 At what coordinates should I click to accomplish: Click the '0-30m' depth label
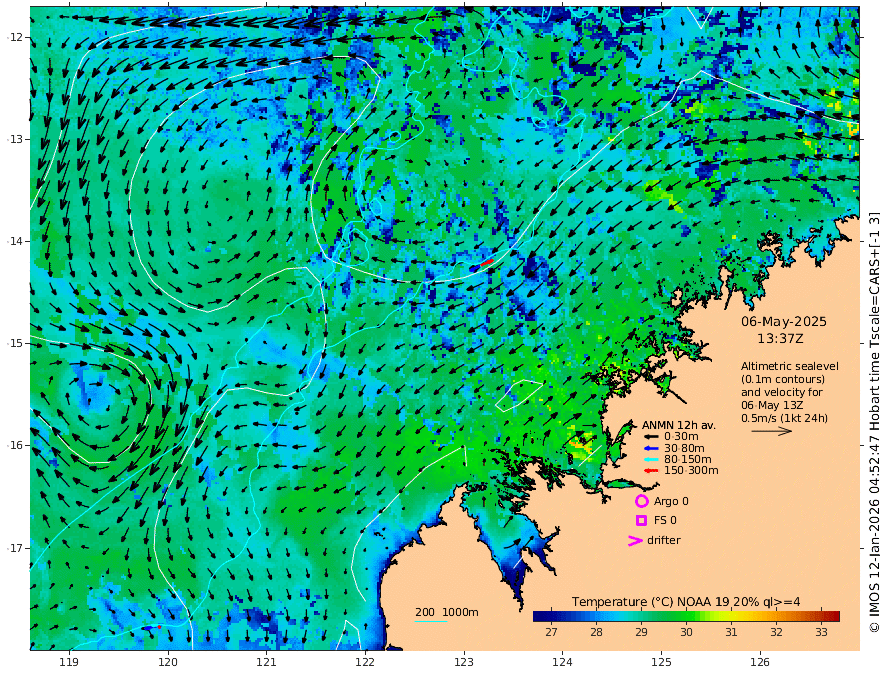point(681,437)
